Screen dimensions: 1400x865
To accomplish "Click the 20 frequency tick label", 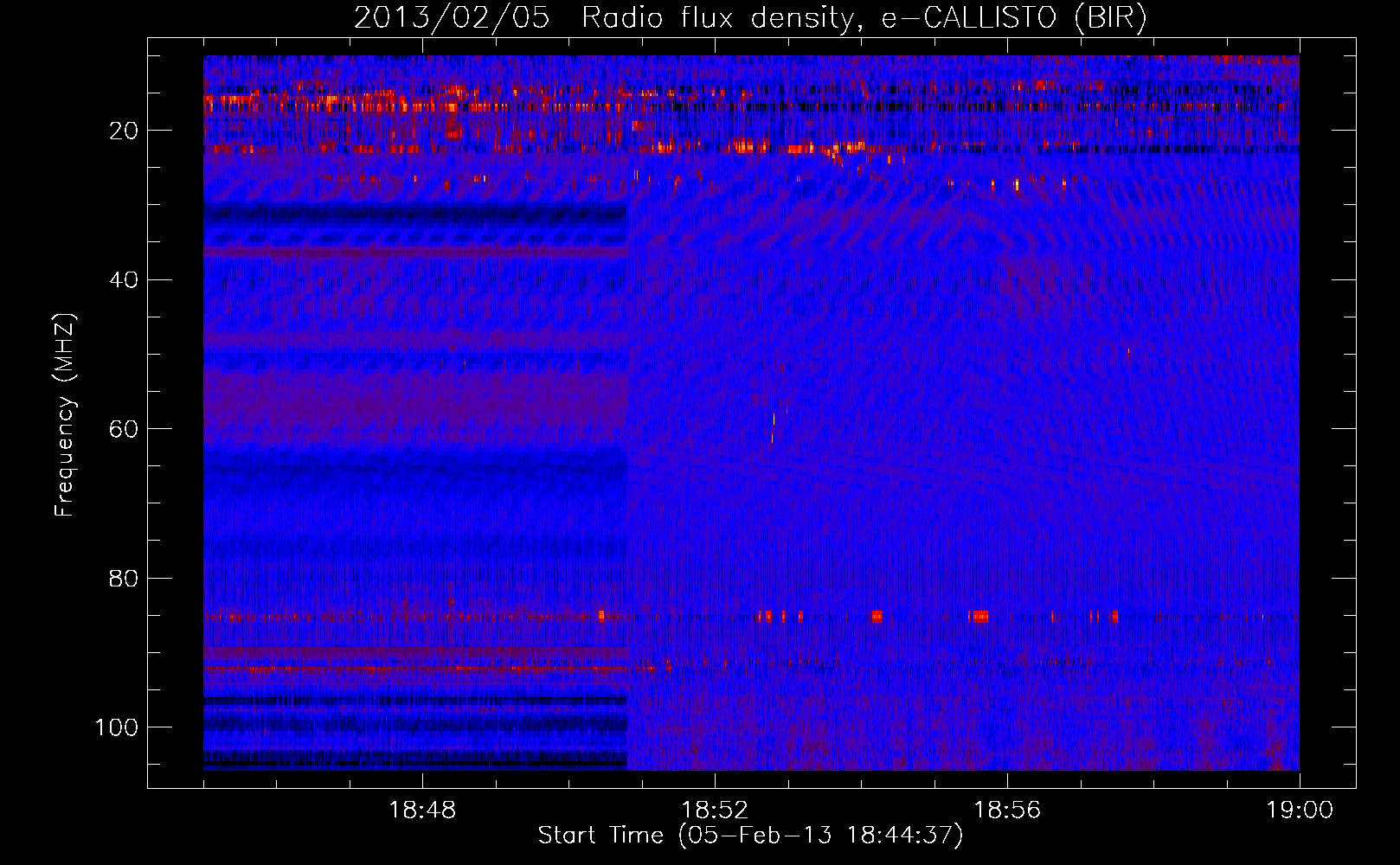I will tap(124, 131).
